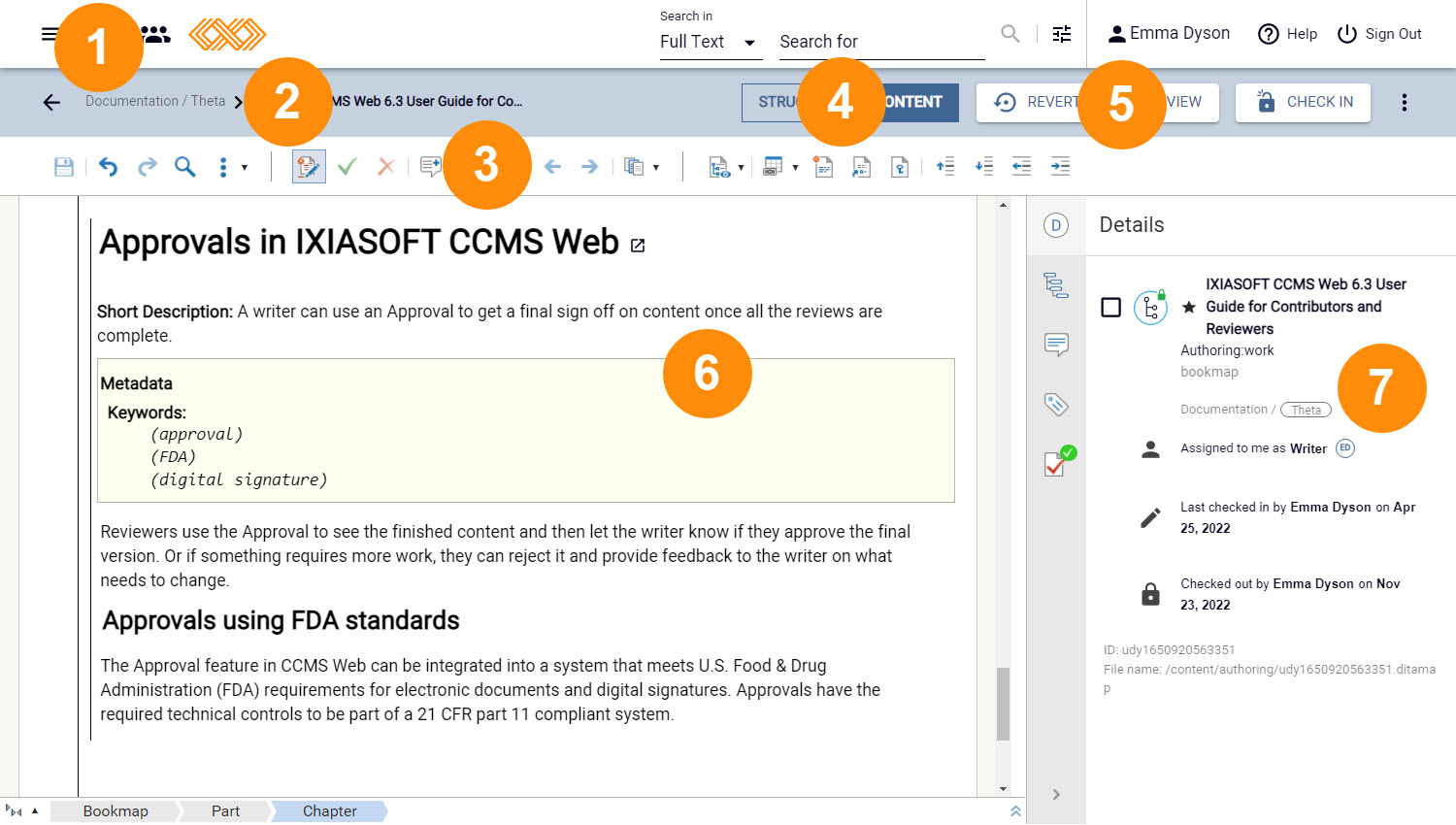Click the search magnifier icon
This screenshot has width=1456, height=825.
click(x=1010, y=34)
